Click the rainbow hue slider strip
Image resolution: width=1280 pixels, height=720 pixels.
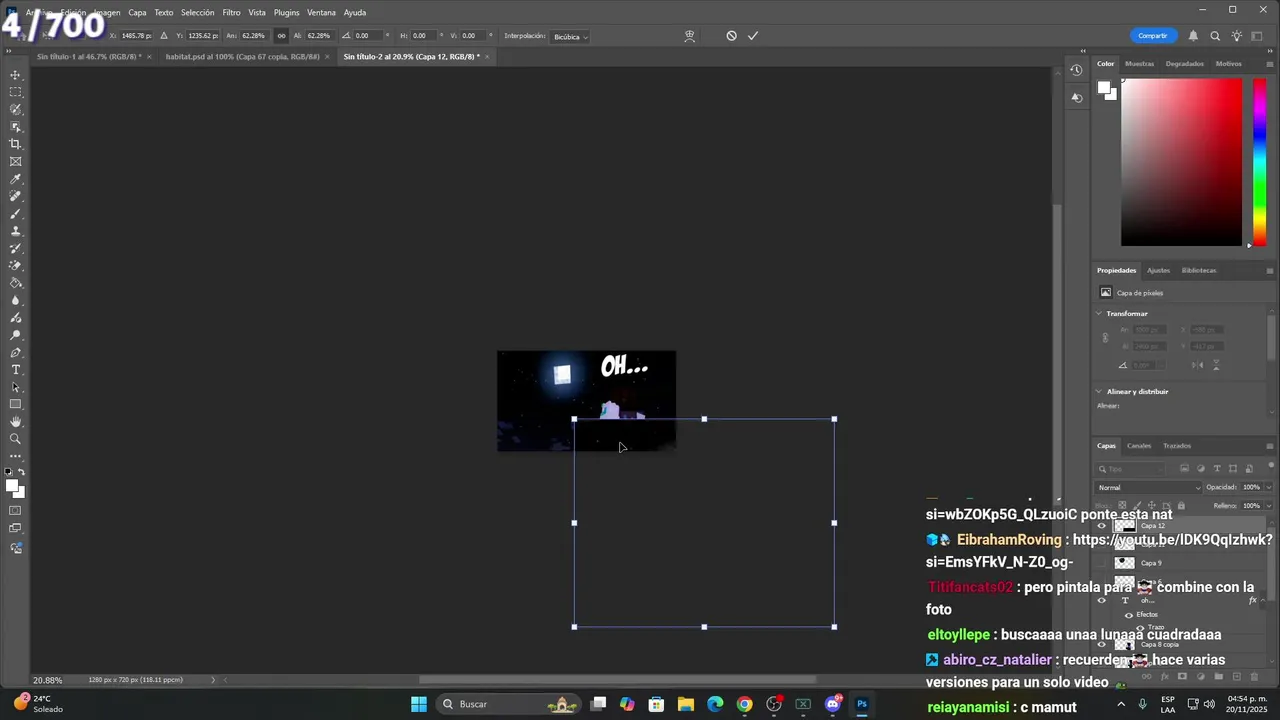(x=1260, y=162)
